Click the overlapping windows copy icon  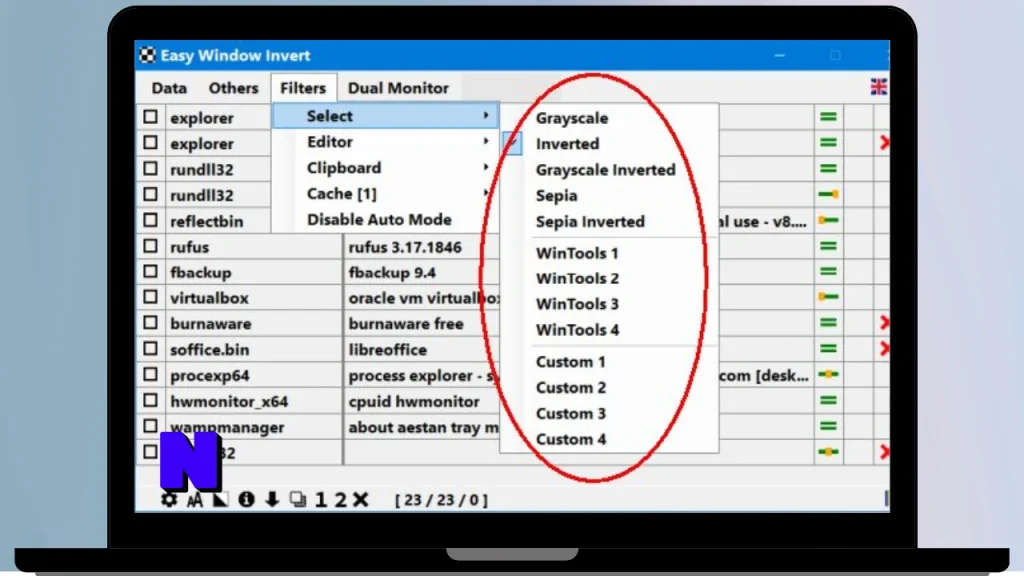coord(298,500)
